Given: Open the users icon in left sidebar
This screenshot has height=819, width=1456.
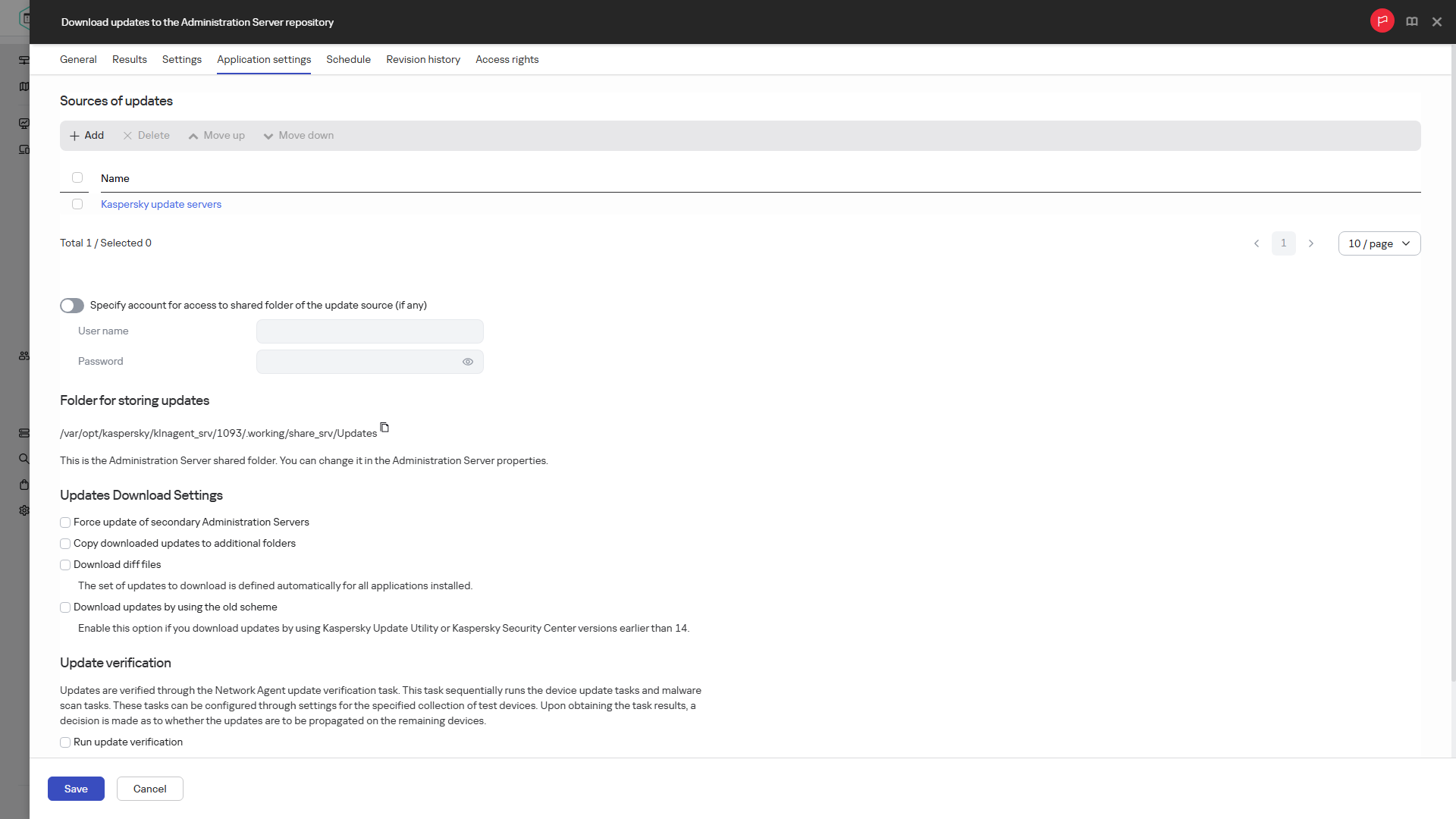Looking at the screenshot, I should [x=24, y=356].
